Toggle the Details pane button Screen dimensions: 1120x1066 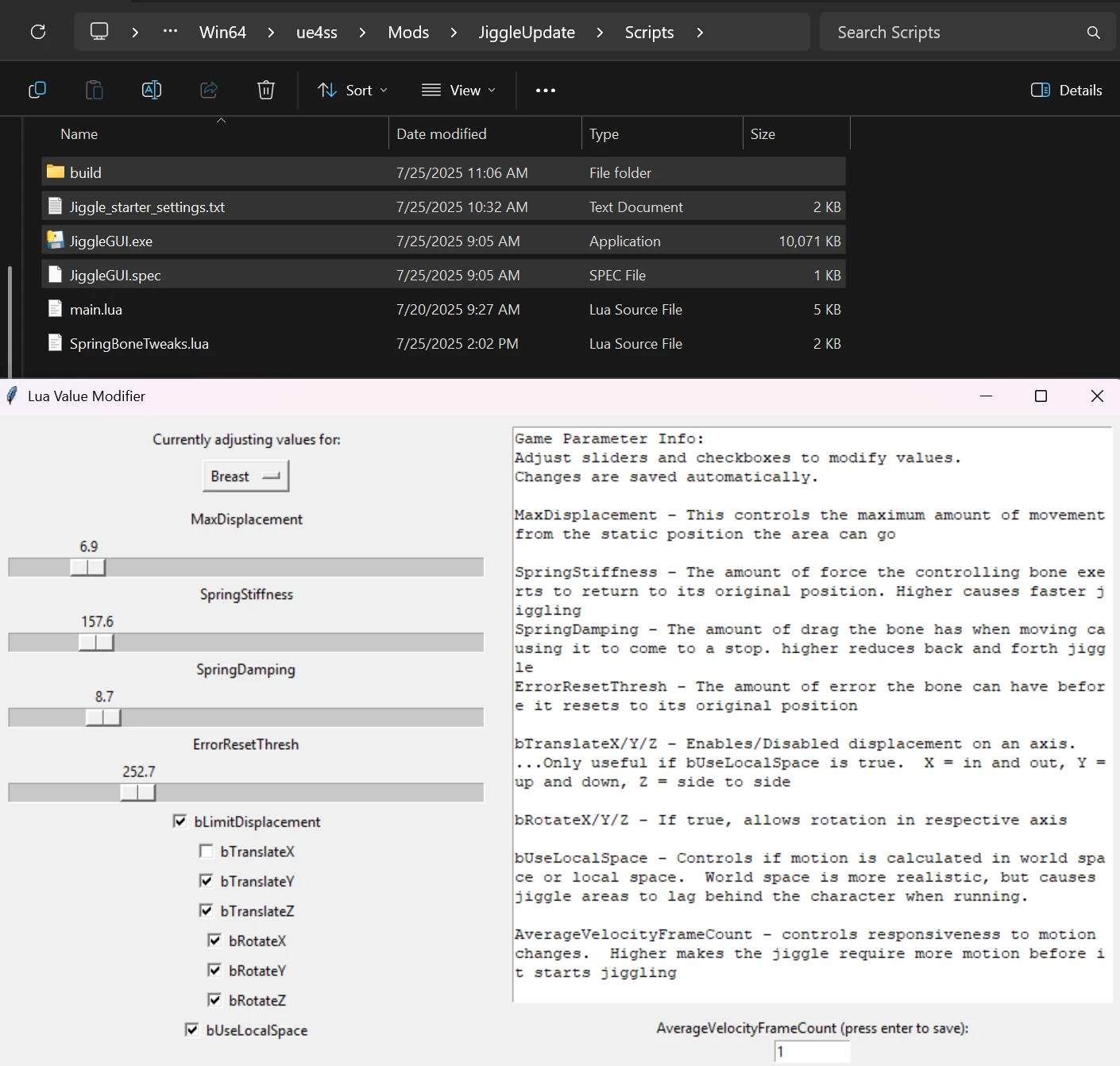pos(1067,91)
